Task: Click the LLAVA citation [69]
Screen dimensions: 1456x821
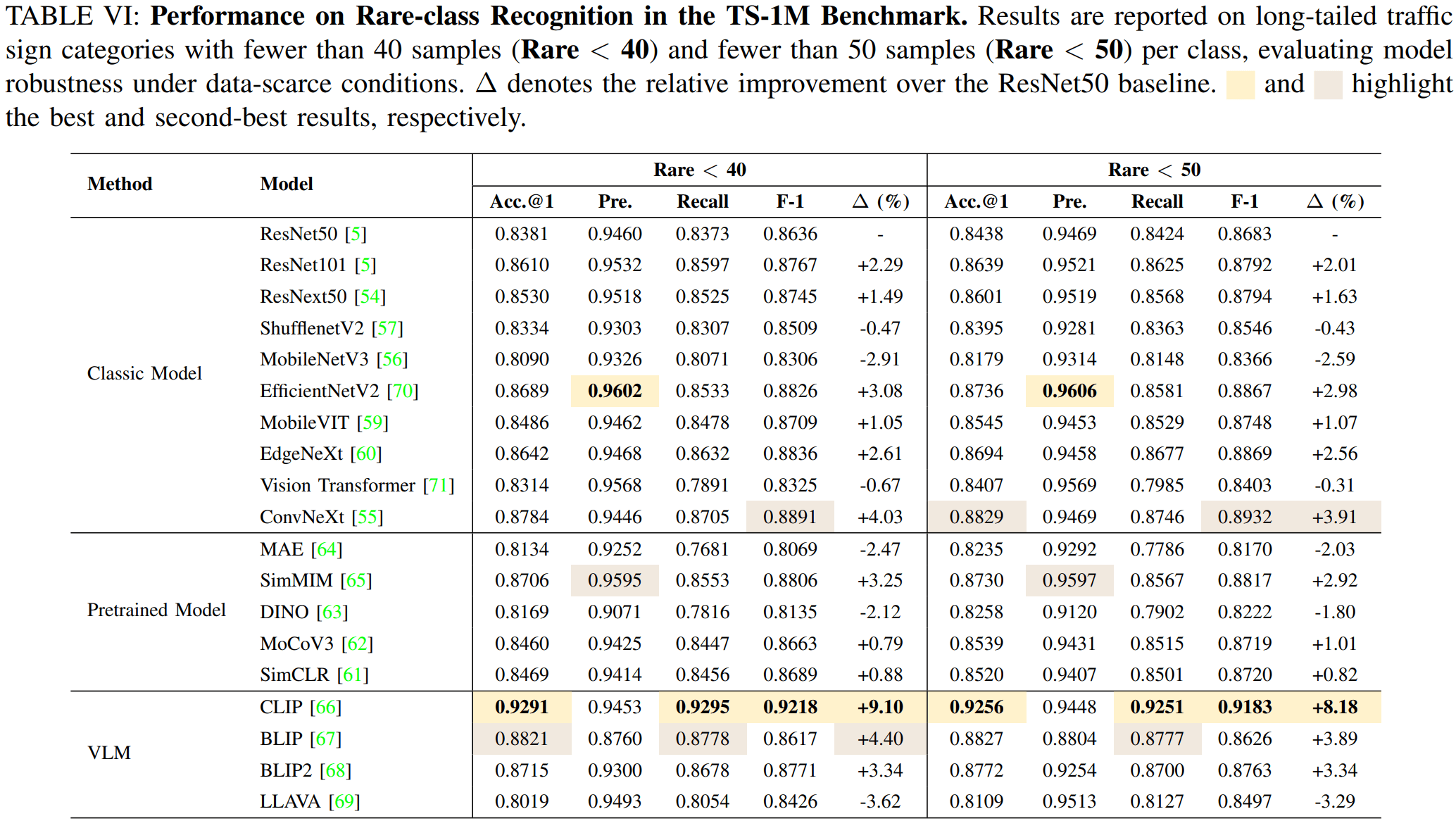Action: (344, 801)
